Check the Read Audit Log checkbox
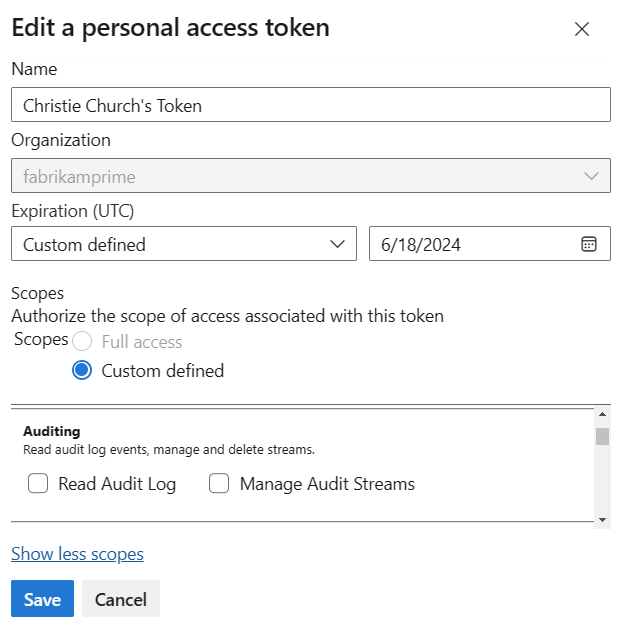 pos(39,484)
